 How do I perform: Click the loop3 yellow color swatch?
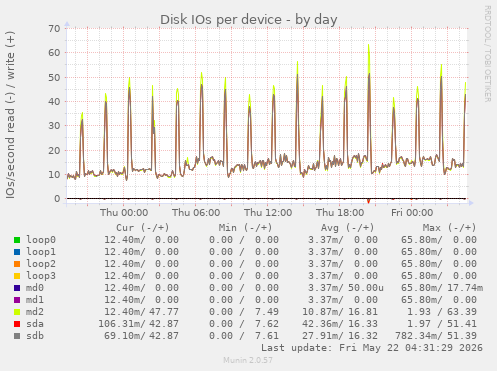click(17, 276)
